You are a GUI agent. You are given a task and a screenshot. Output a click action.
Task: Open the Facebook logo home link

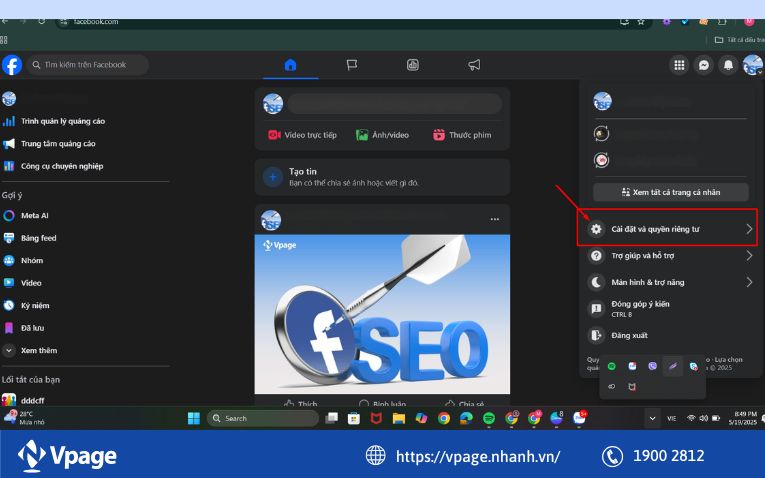coord(12,65)
